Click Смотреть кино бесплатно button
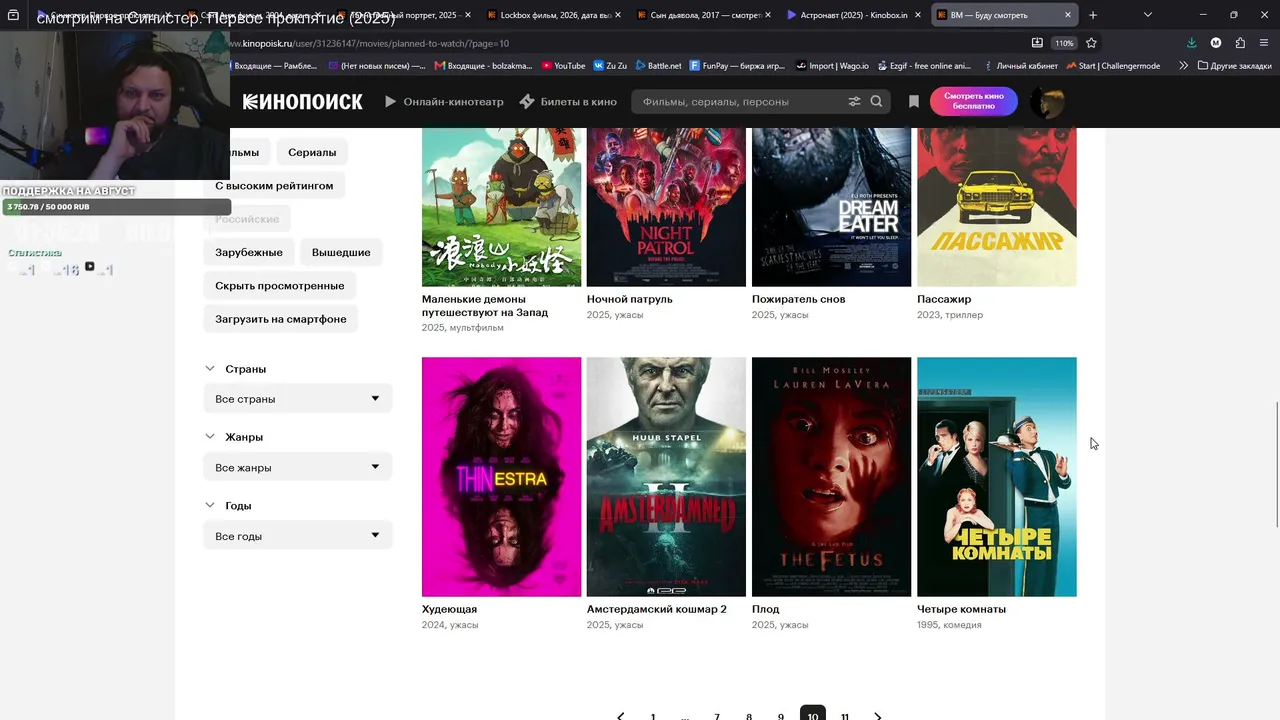This screenshot has width=1280, height=720. click(974, 102)
